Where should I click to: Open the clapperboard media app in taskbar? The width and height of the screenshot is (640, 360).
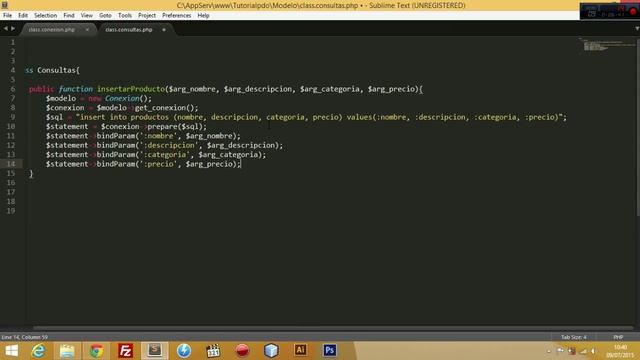click(x=213, y=351)
